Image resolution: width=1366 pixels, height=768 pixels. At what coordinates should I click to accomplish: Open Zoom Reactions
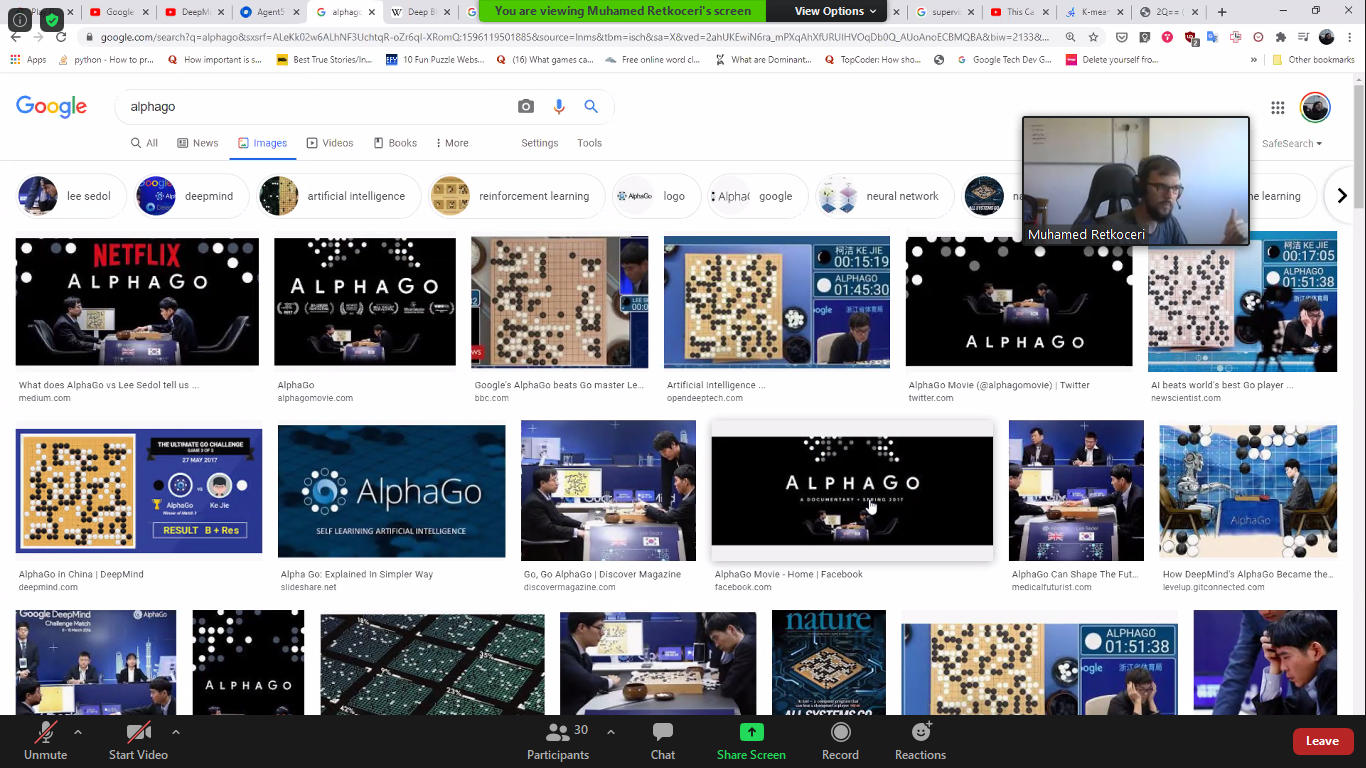click(920, 741)
